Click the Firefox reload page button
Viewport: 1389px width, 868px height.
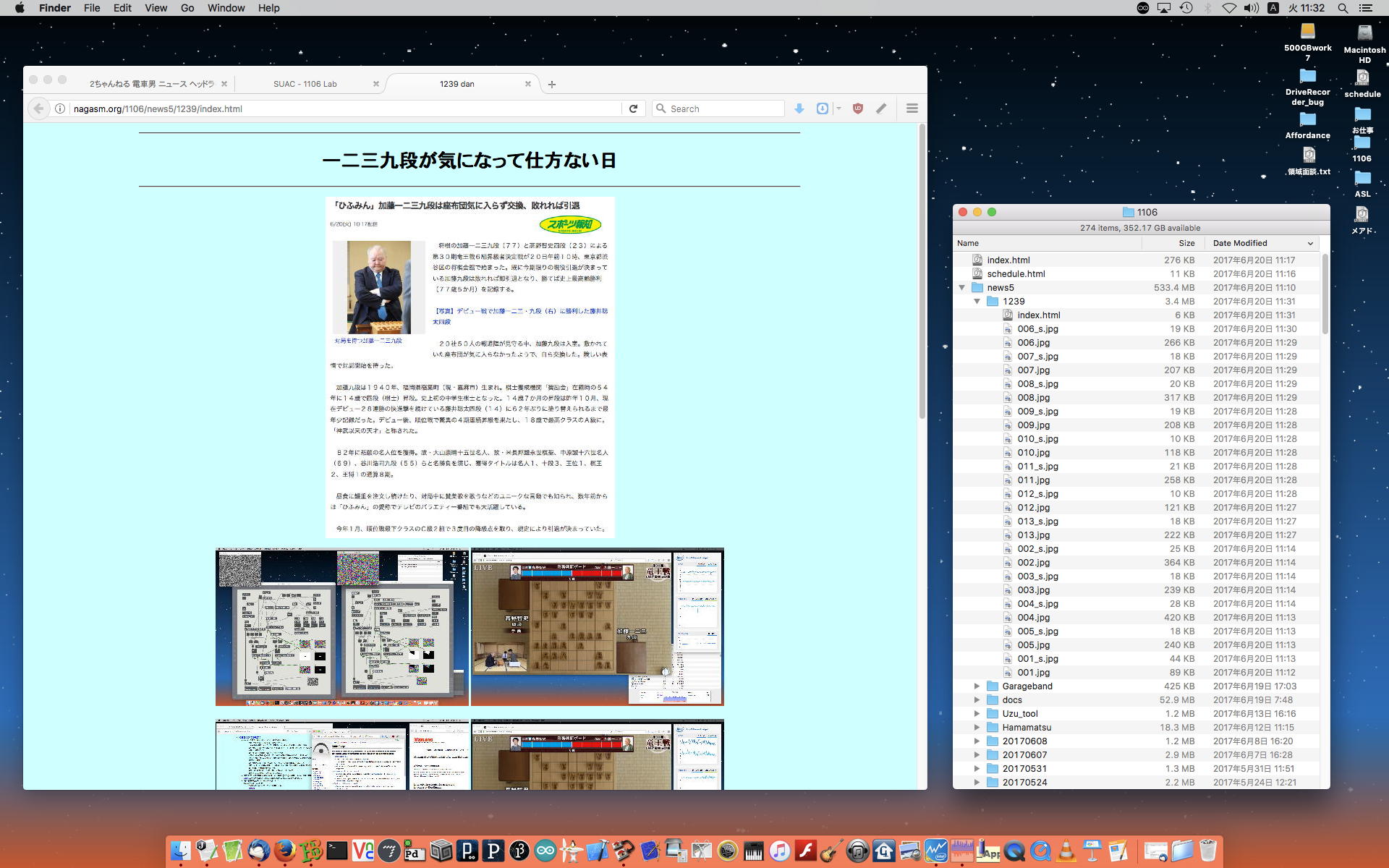coord(633,109)
